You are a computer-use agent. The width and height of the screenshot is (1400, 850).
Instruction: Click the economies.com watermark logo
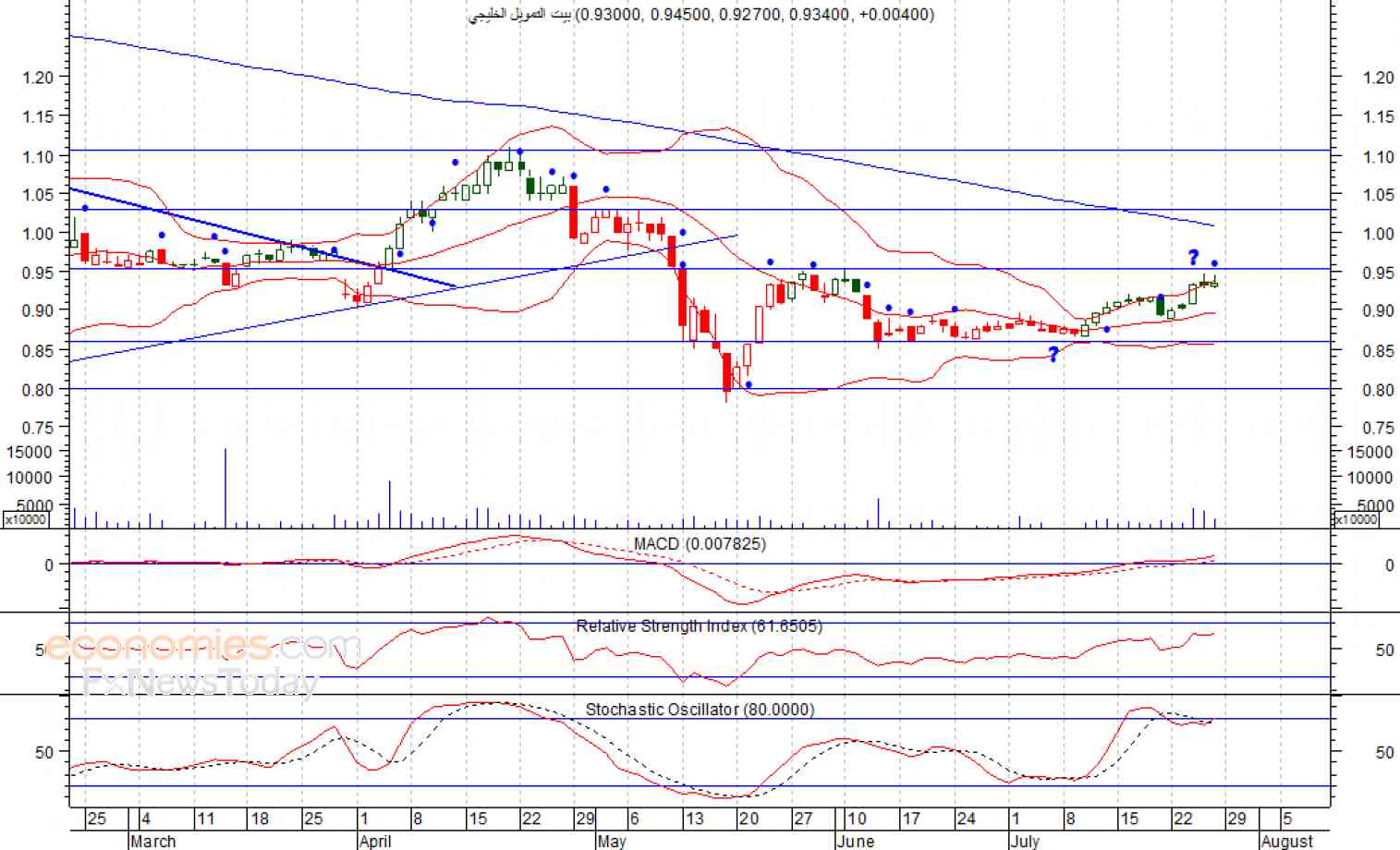tap(201, 646)
